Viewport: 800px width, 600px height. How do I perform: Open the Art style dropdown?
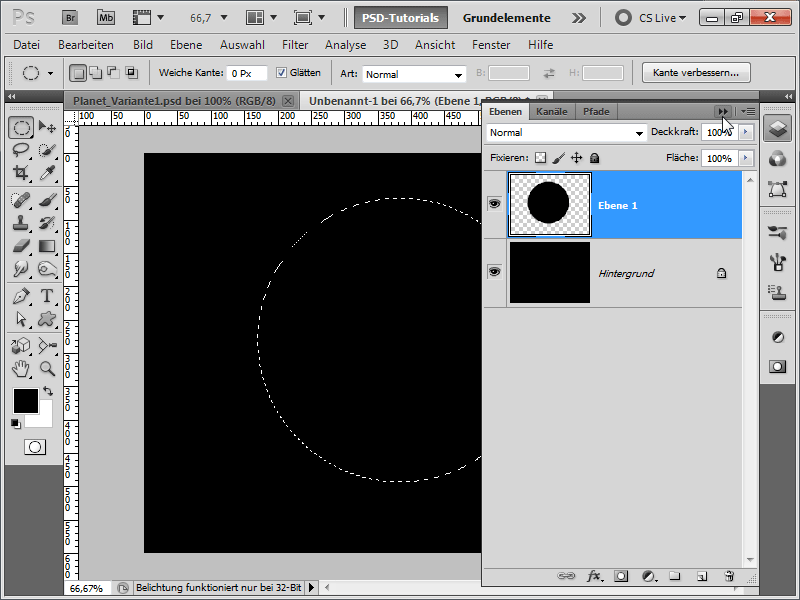pyautogui.click(x=414, y=74)
